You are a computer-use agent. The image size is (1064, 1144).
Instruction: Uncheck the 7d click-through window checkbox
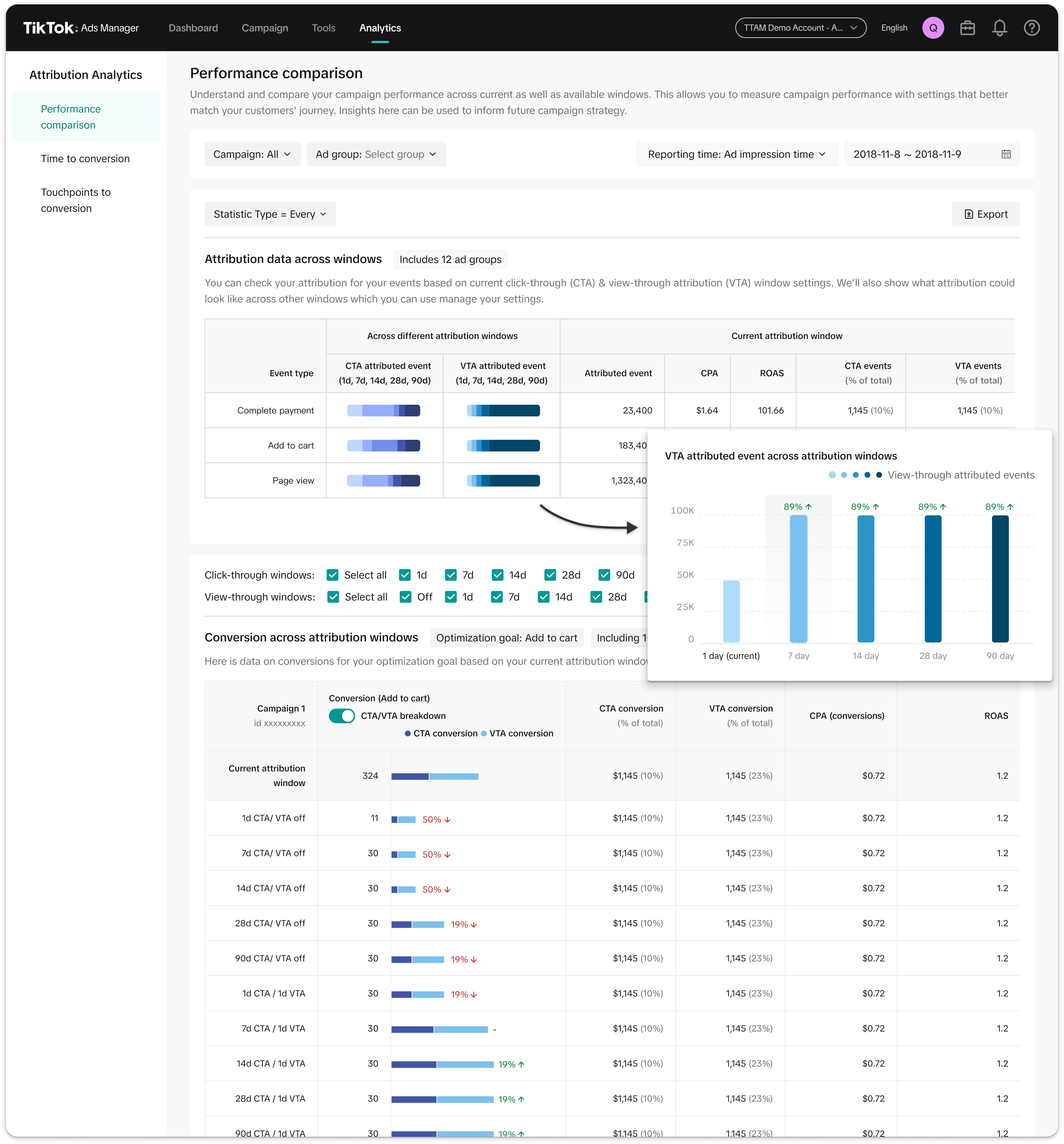[451, 575]
